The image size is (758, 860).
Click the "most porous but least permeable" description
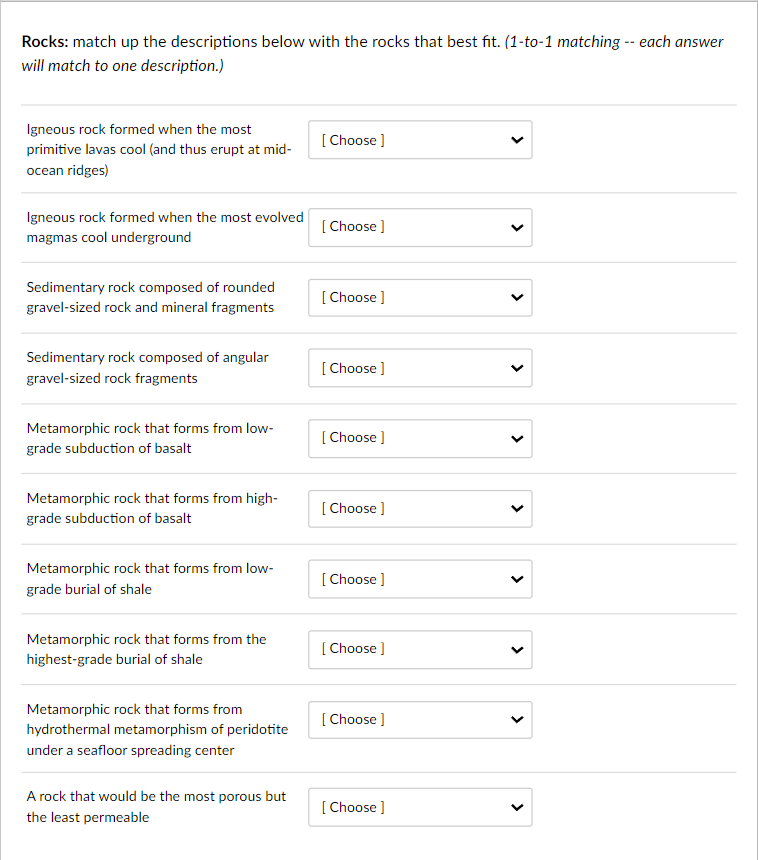point(155,807)
